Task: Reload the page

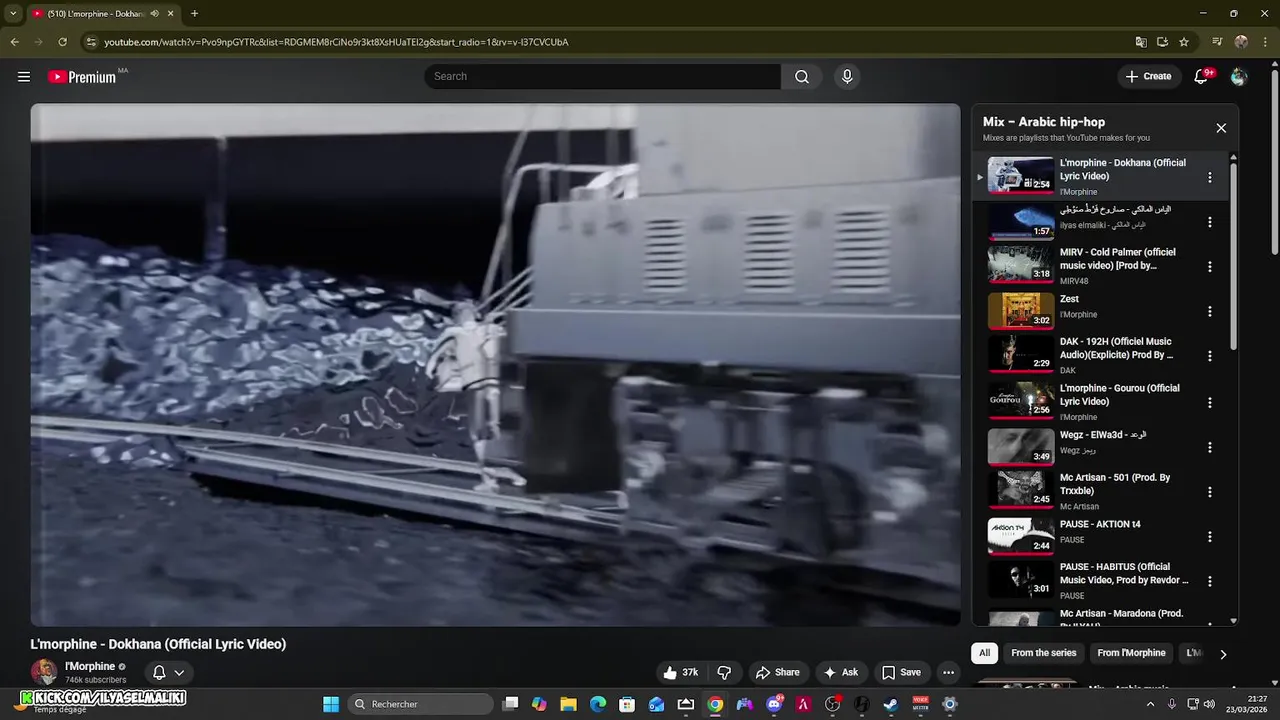Action: pos(62,42)
